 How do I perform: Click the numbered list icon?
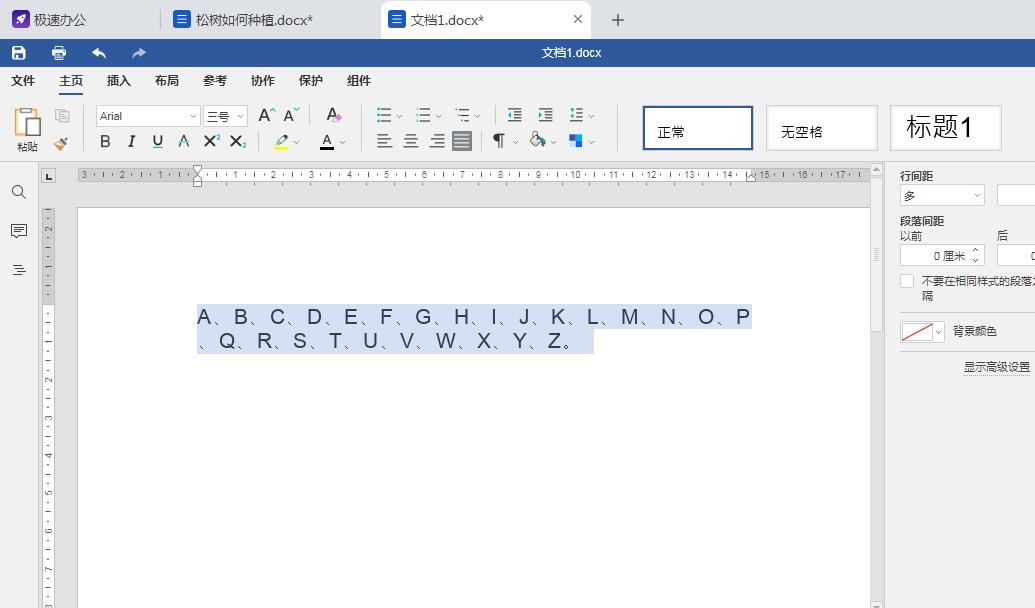423,116
